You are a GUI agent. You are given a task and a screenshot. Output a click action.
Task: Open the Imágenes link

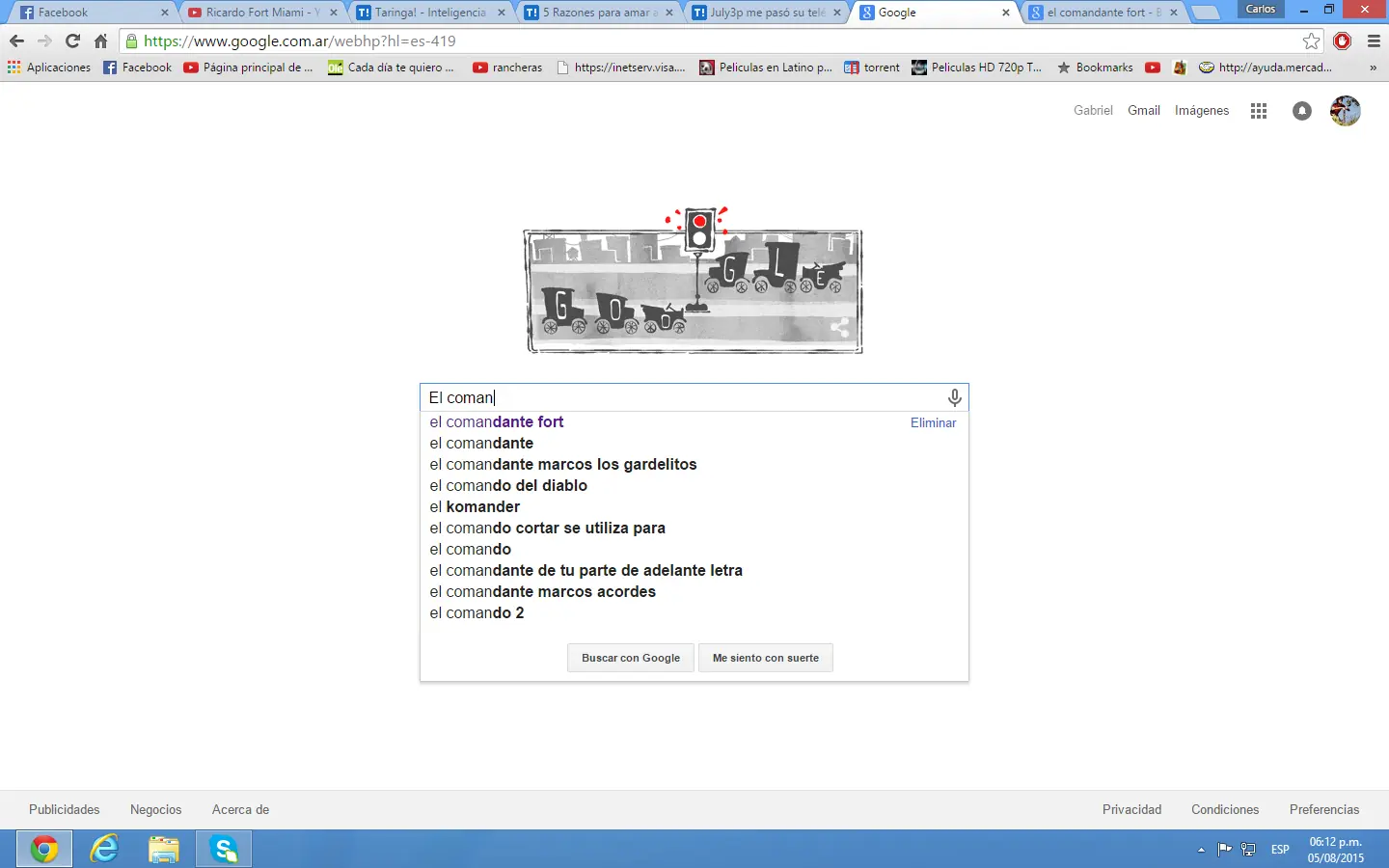coord(1202,111)
